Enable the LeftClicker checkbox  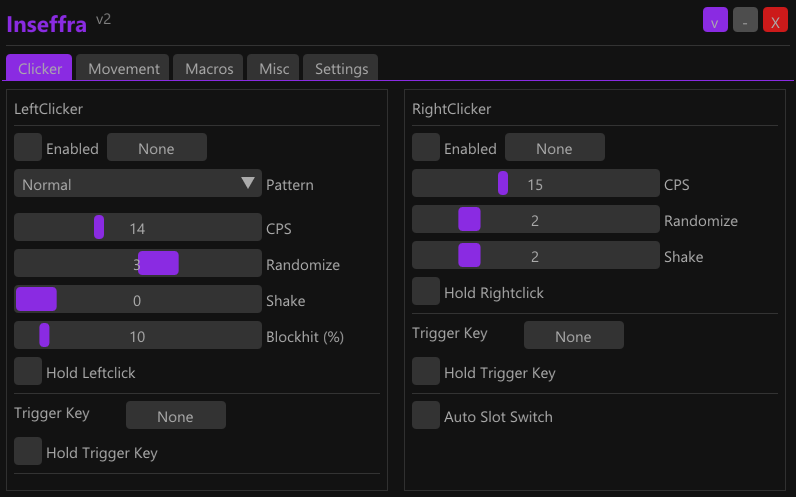(28, 148)
